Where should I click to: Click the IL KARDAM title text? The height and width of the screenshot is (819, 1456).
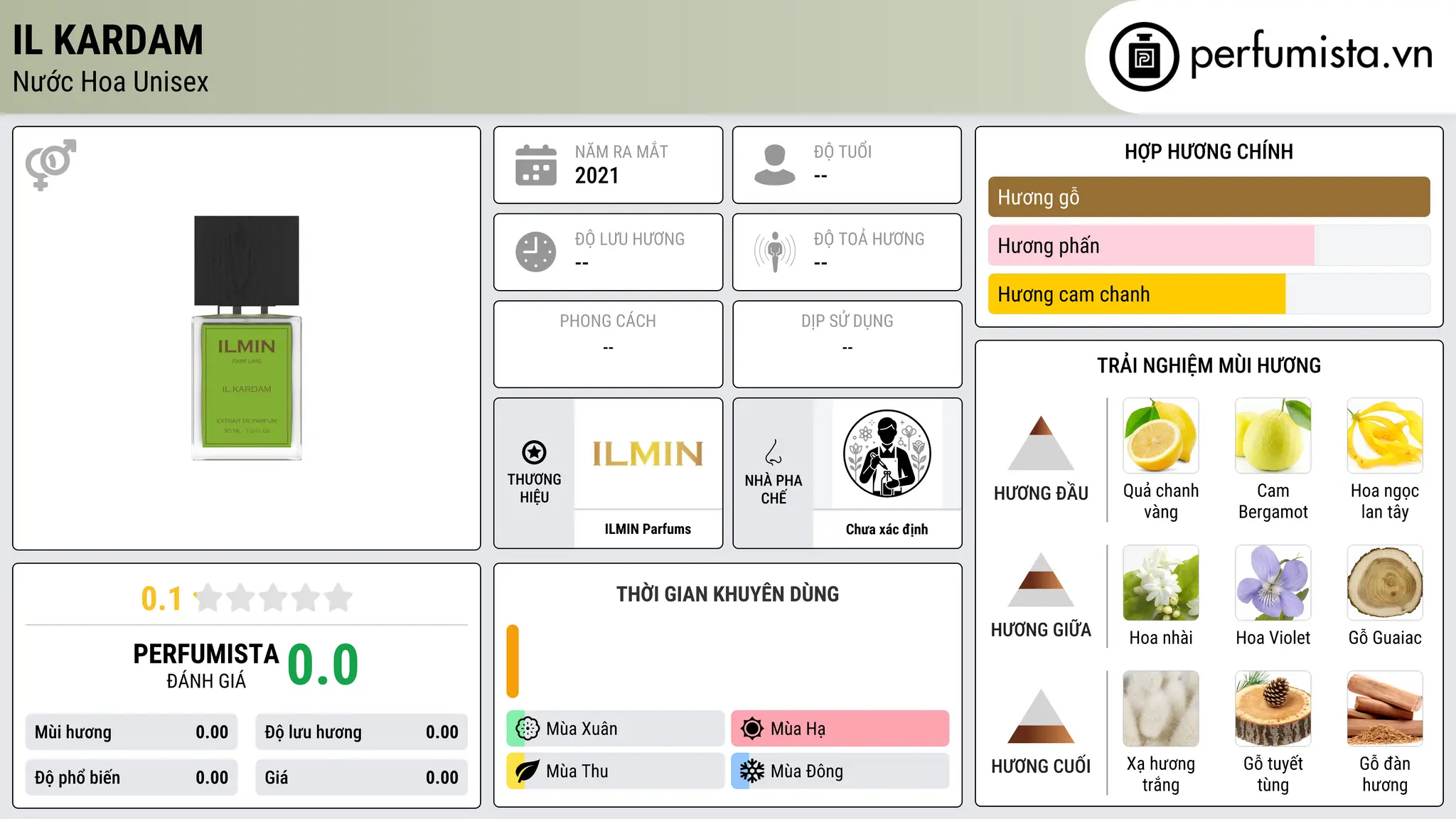(108, 40)
